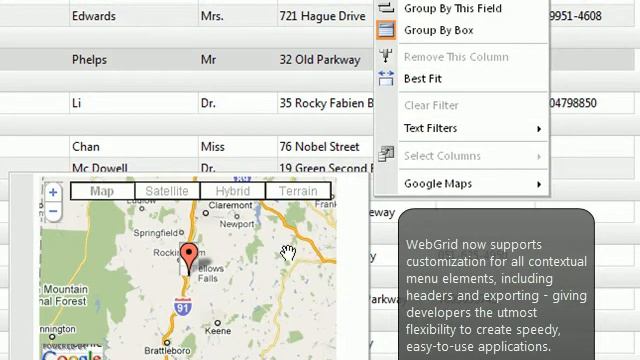Zoom in the map with plus button
Viewport: 640px width, 360px height.
[x=53, y=192]
